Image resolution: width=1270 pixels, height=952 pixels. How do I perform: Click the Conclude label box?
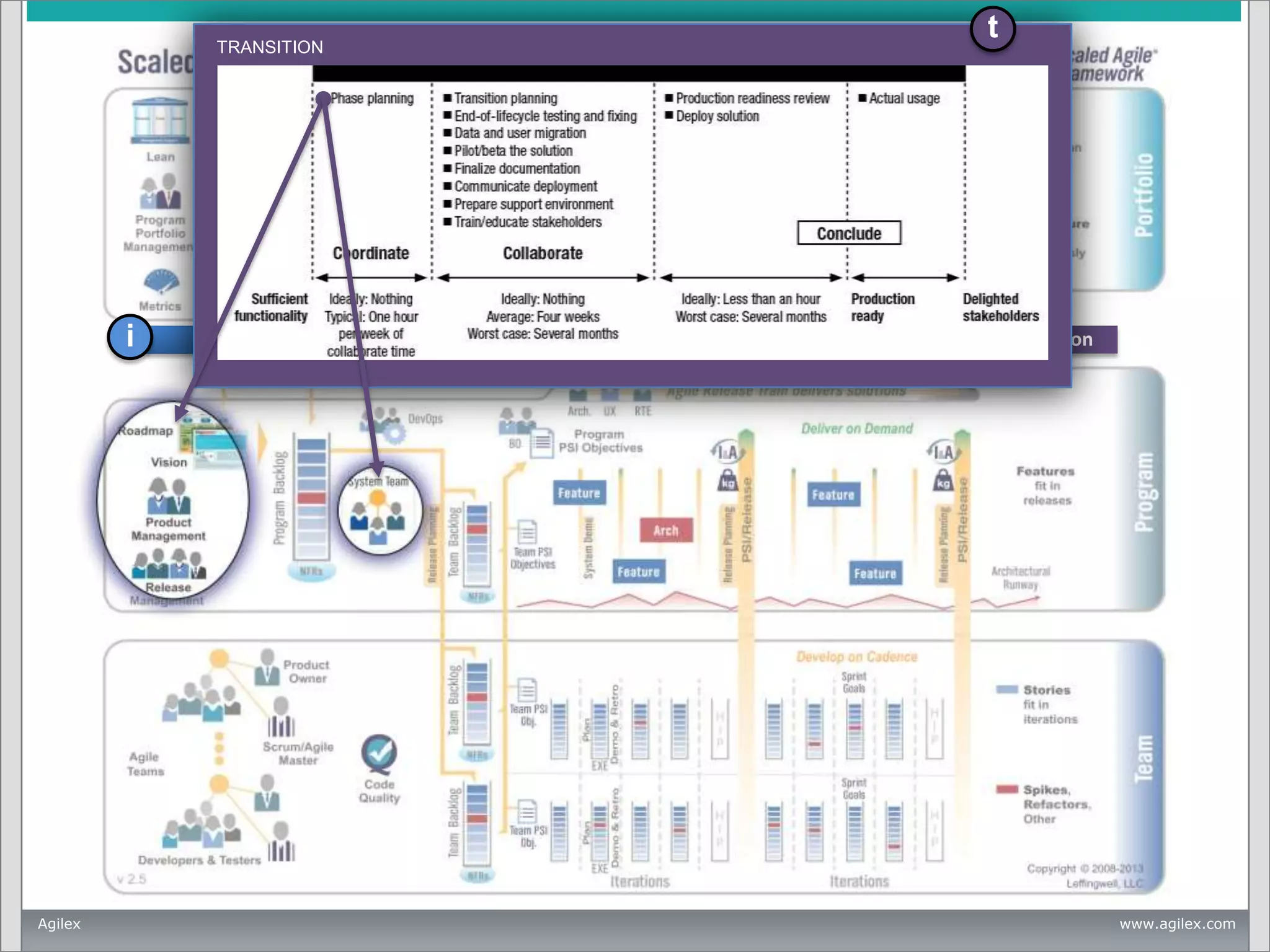tap(848, 233)
